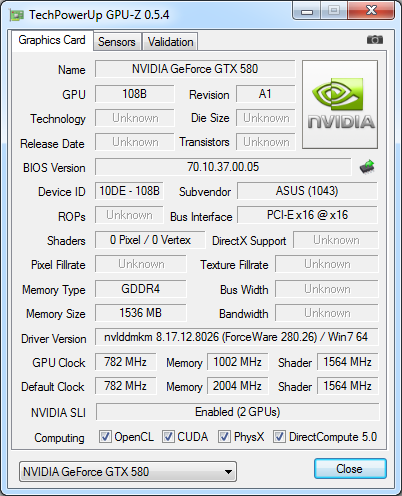The image size is (402, 496).
Task: Click the Driver Version field
Action: [236, 337]
